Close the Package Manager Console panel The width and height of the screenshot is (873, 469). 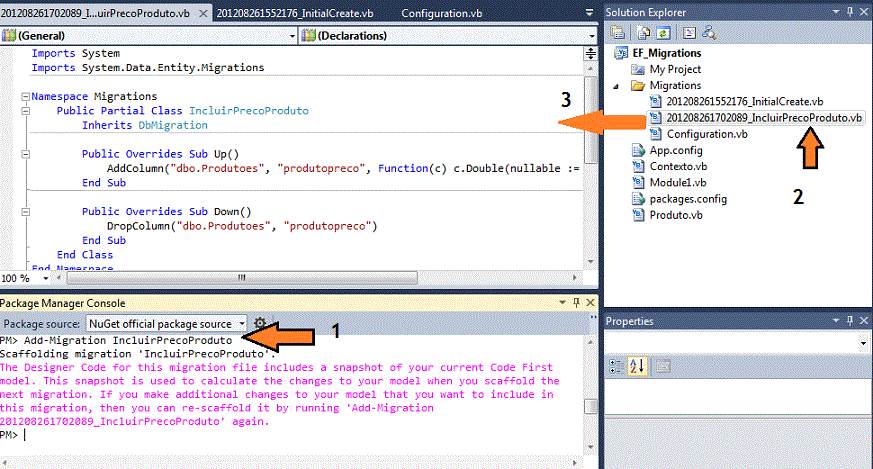coord(590,302)
